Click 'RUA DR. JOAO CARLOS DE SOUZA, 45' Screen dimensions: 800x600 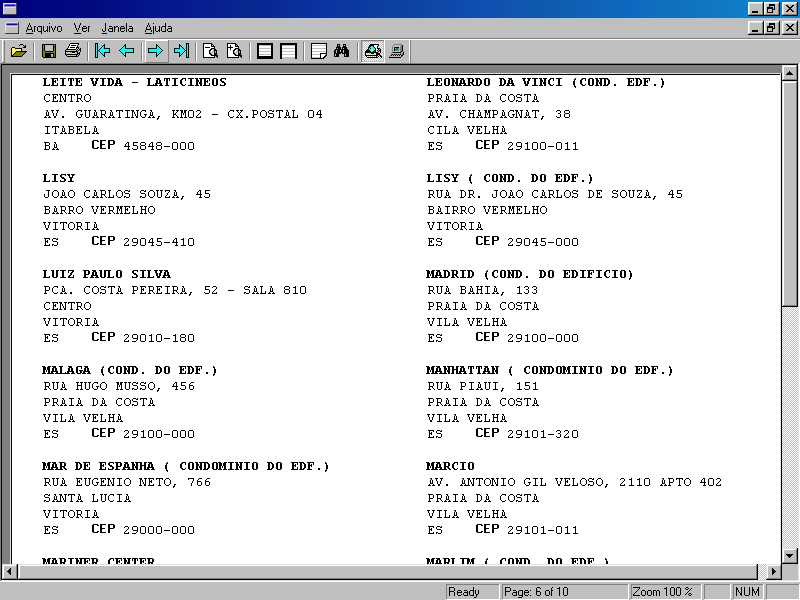click(x=555, y=194)
